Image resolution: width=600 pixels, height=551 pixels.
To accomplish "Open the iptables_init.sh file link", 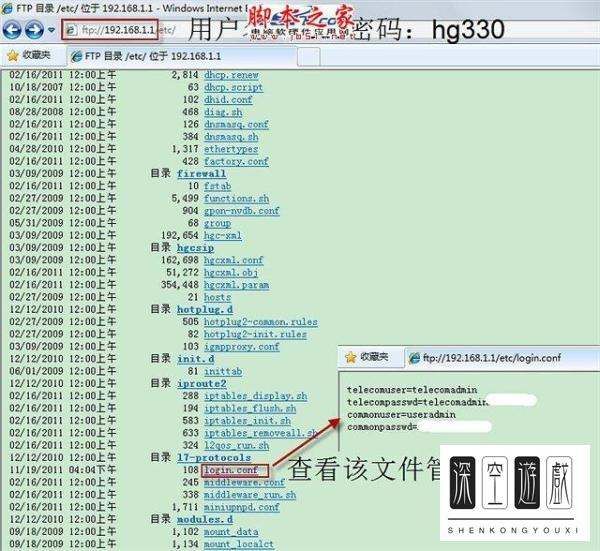I will [247, 421].
